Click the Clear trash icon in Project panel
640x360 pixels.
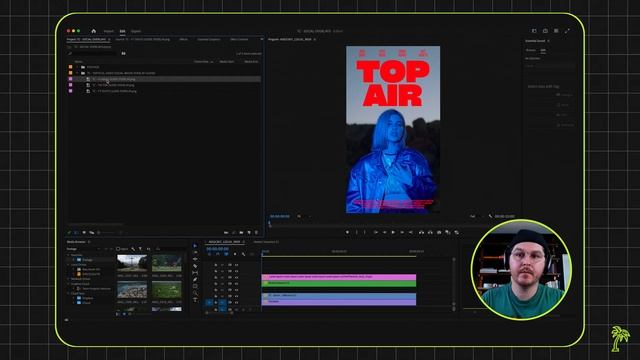pos(256,233)
